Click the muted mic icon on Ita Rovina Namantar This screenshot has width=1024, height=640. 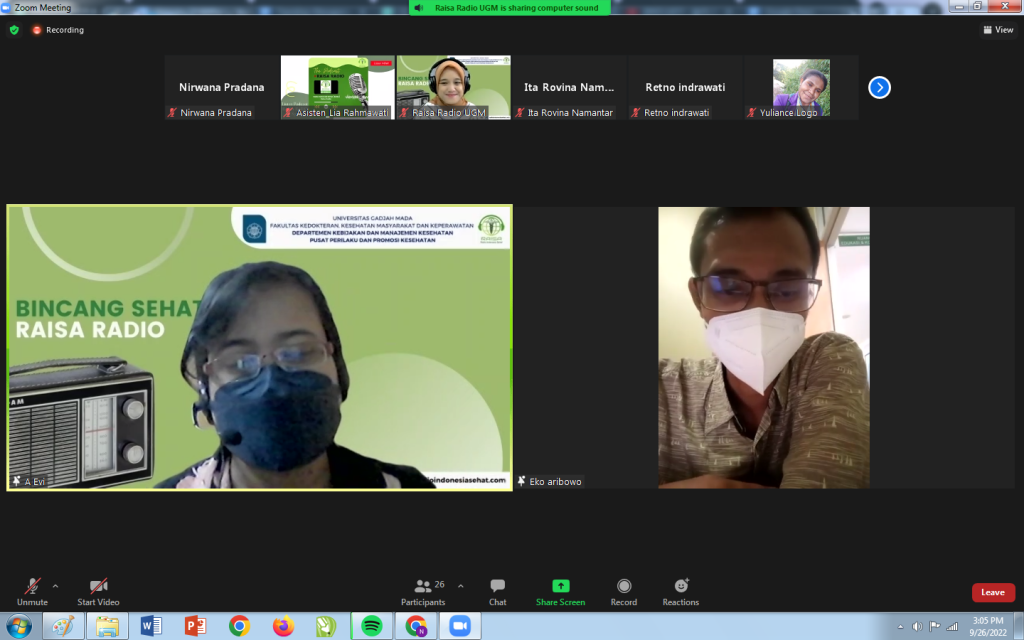[520, 112]
